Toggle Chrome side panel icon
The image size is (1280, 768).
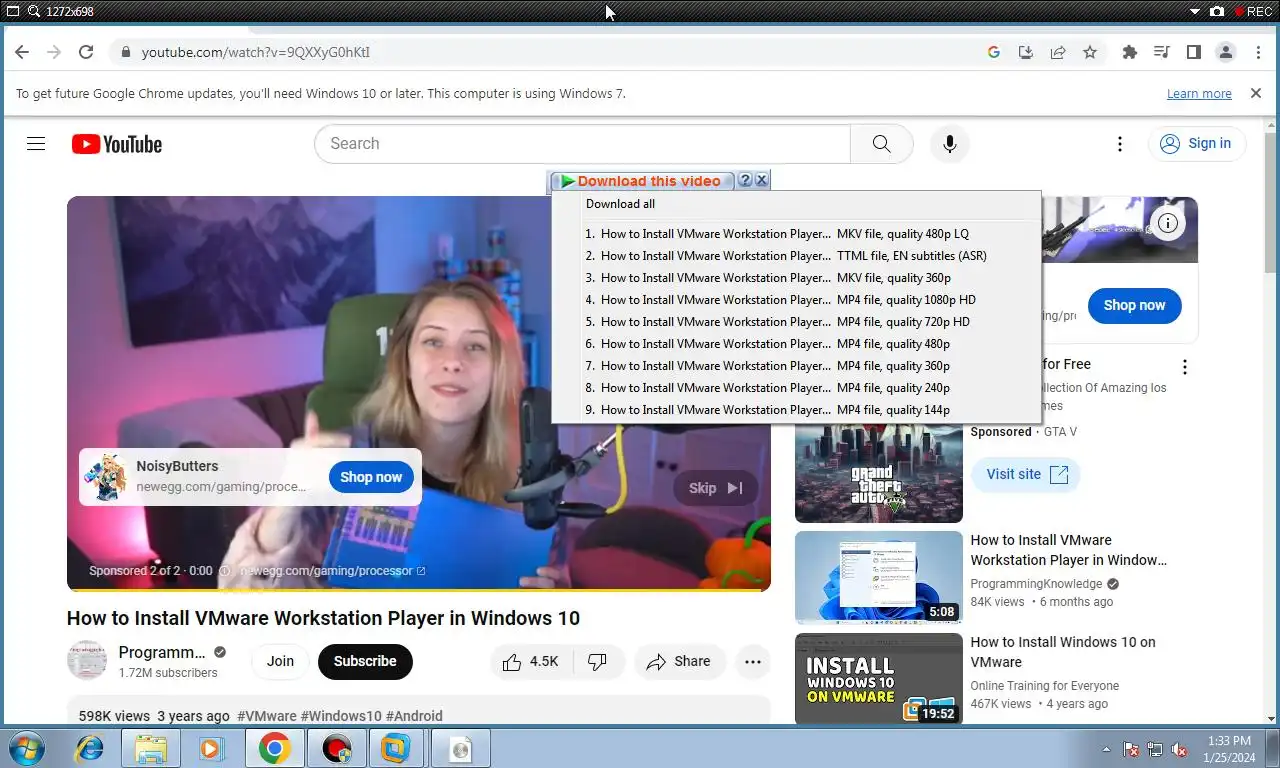1194,52
